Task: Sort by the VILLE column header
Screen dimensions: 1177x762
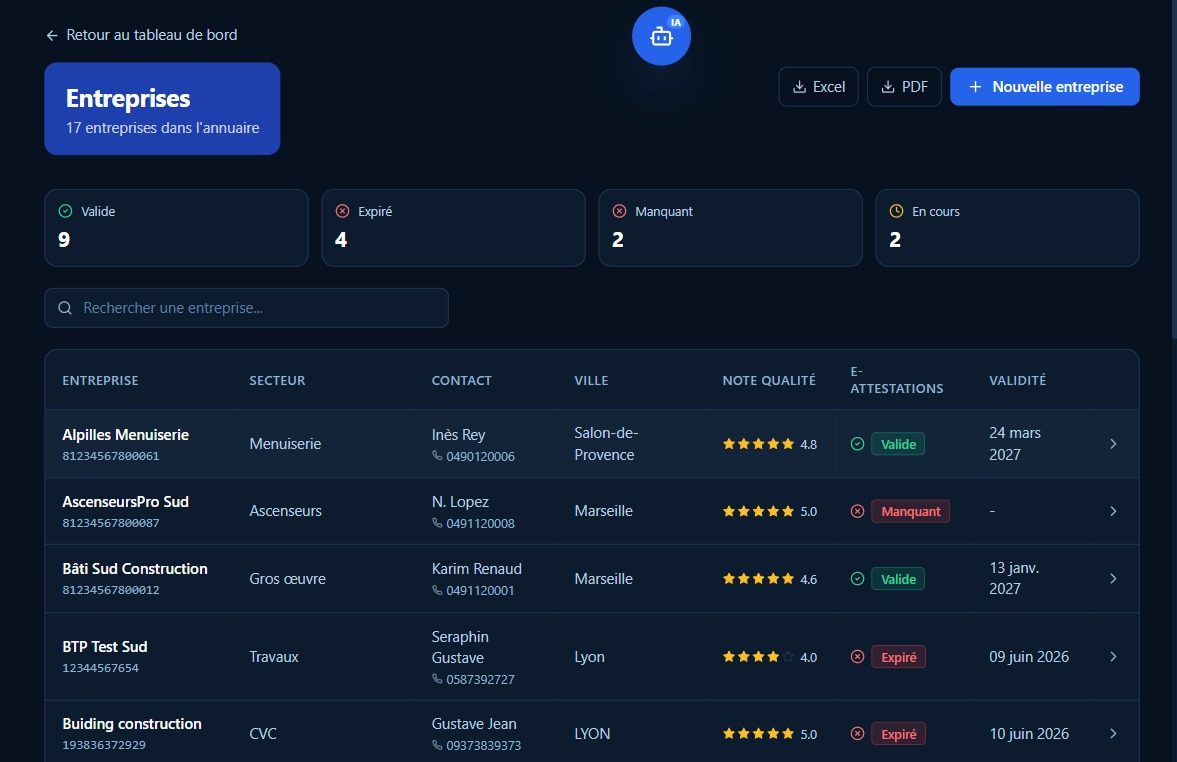Action: click(591, 381)
